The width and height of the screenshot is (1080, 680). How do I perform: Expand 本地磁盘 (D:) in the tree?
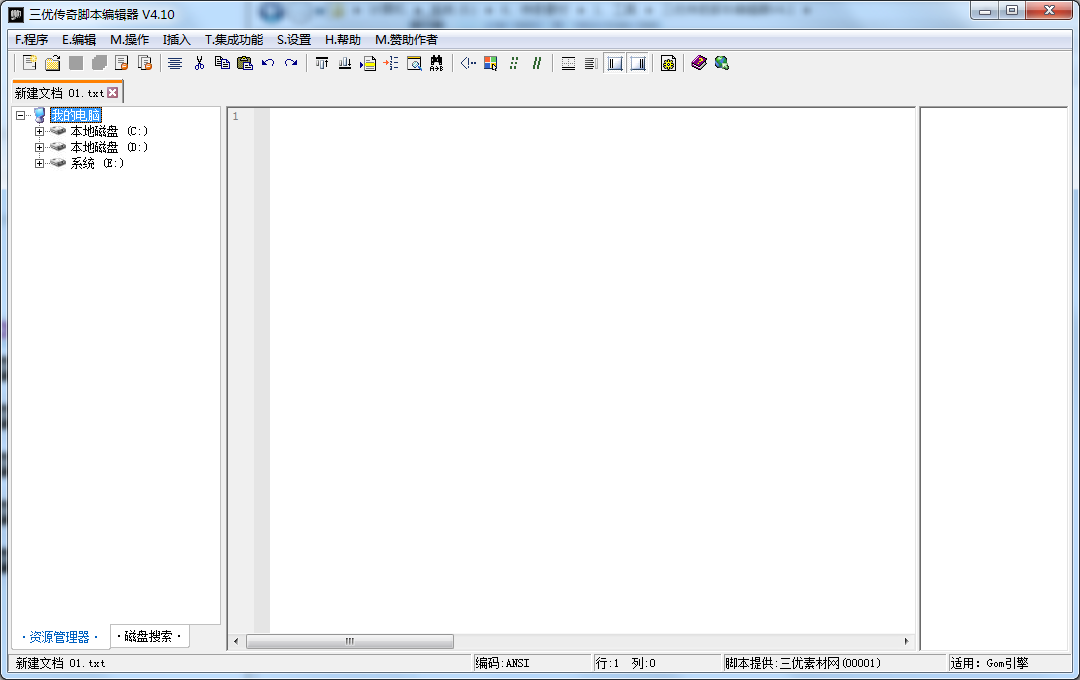(39, 147)
